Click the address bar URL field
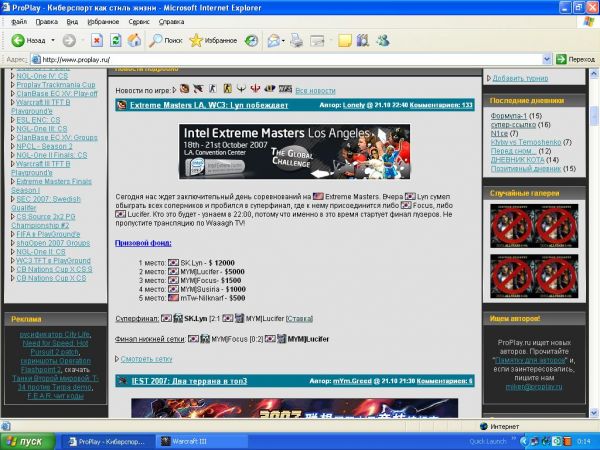Viewport: 600px width, 450px height. click(291, 59)
